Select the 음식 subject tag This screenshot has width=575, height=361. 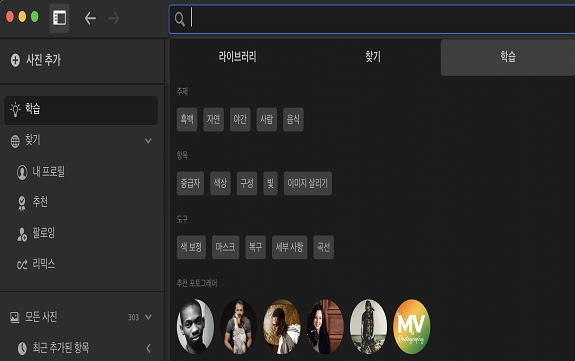(293, 120)
